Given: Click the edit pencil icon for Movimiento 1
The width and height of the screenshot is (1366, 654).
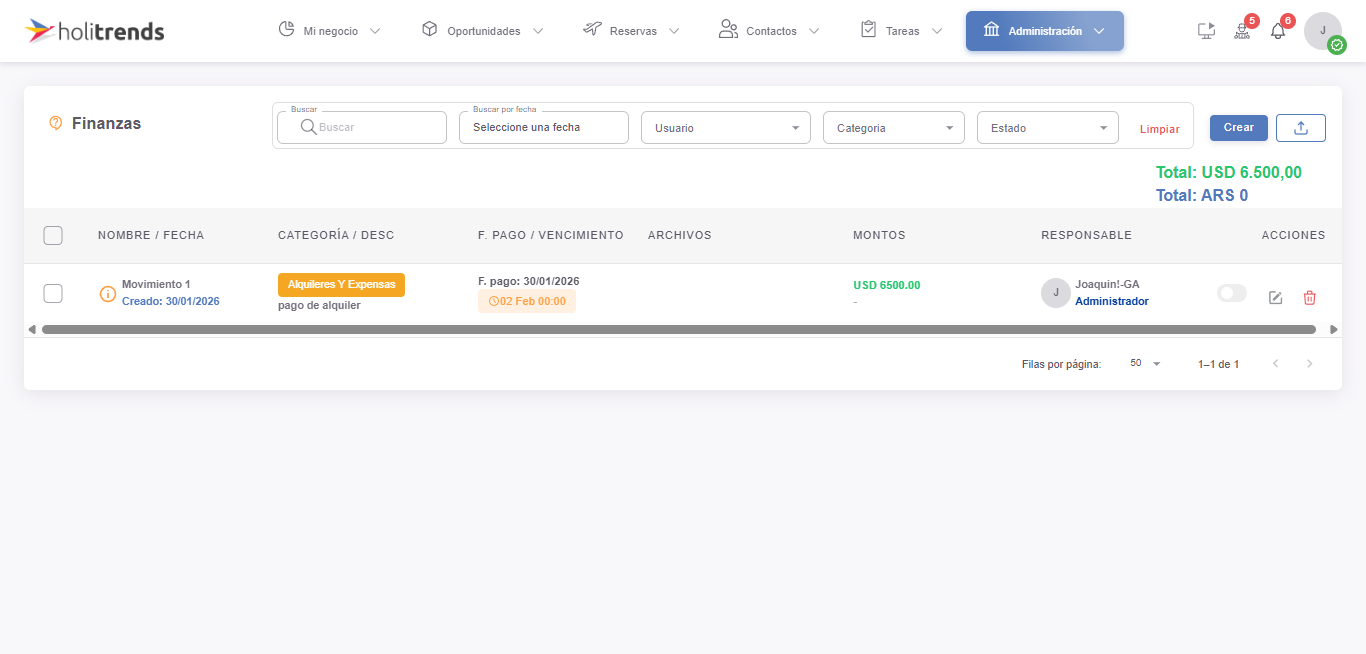Looking at the screenshot, I should tap(1275, 298).
